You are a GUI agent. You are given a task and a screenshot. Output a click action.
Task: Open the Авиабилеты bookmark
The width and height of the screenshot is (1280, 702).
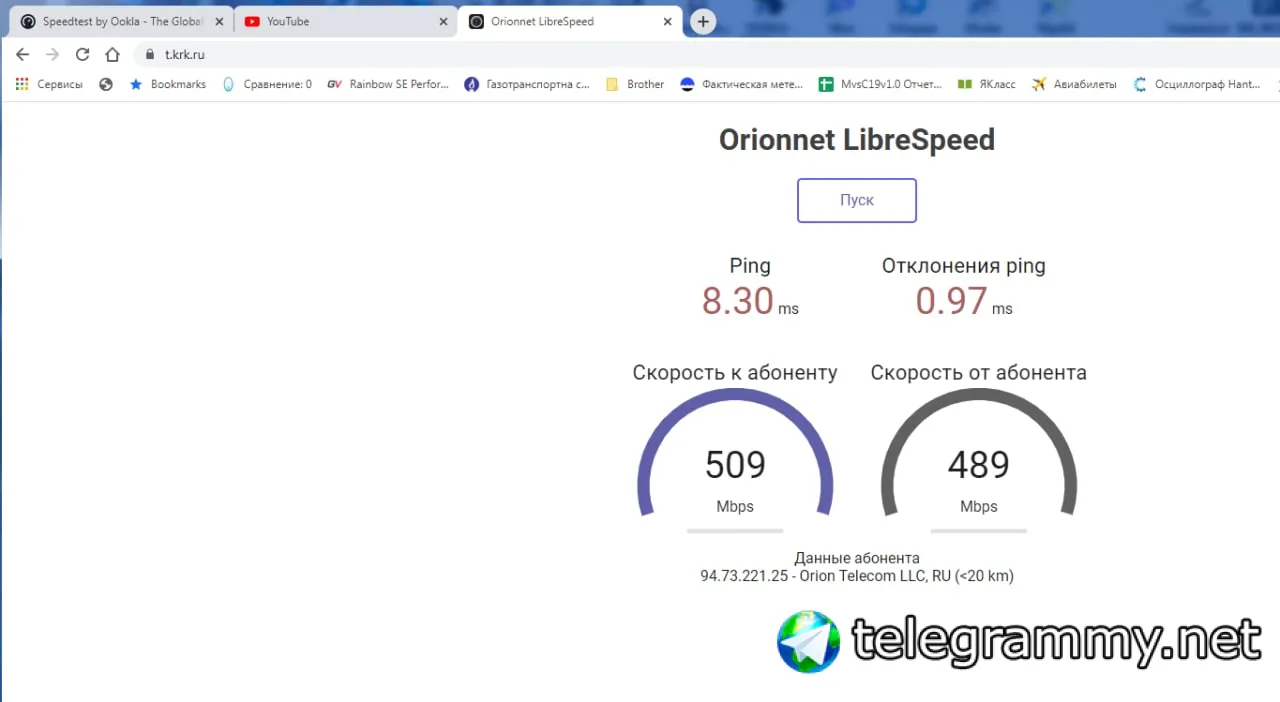click(x=1074, y=84)
